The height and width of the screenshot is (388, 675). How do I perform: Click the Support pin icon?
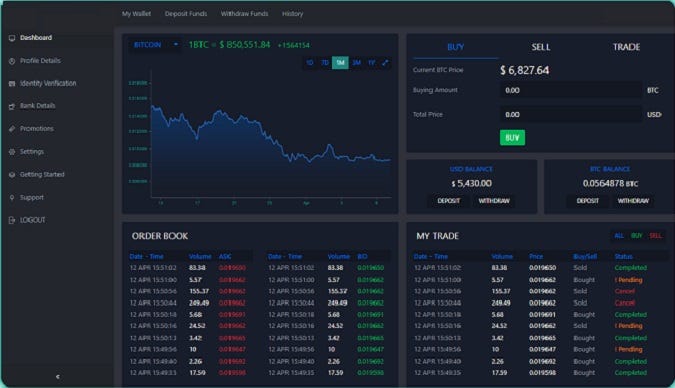12,198
